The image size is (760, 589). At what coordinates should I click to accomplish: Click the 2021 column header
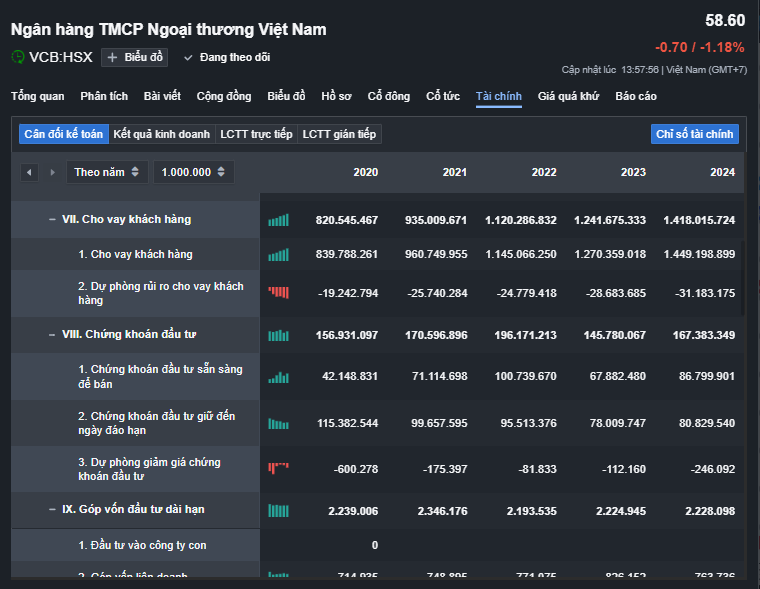pyautogui.click(x=455, y=172)
